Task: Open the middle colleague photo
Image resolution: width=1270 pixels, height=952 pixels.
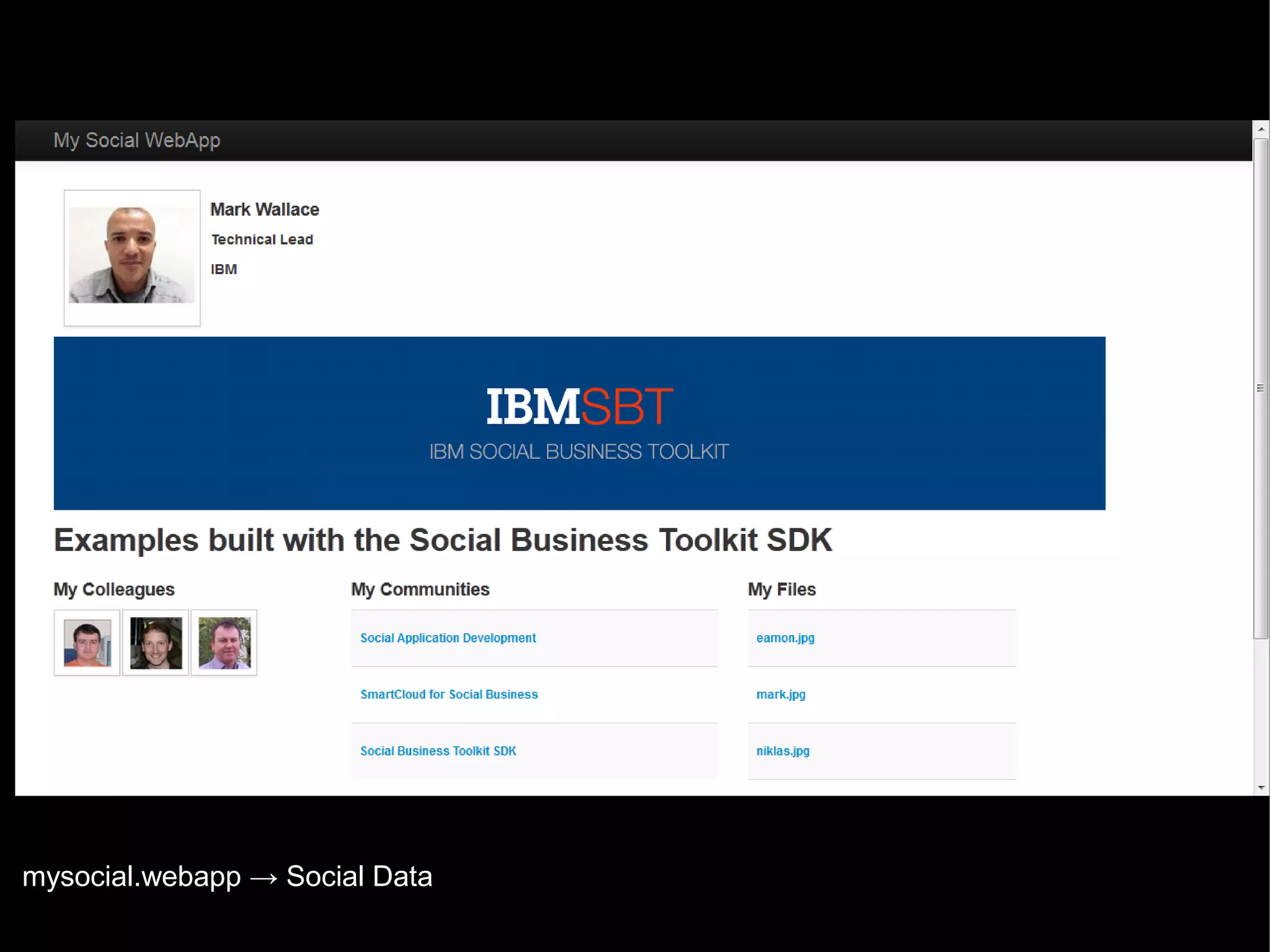Action: tap(156, 643)
